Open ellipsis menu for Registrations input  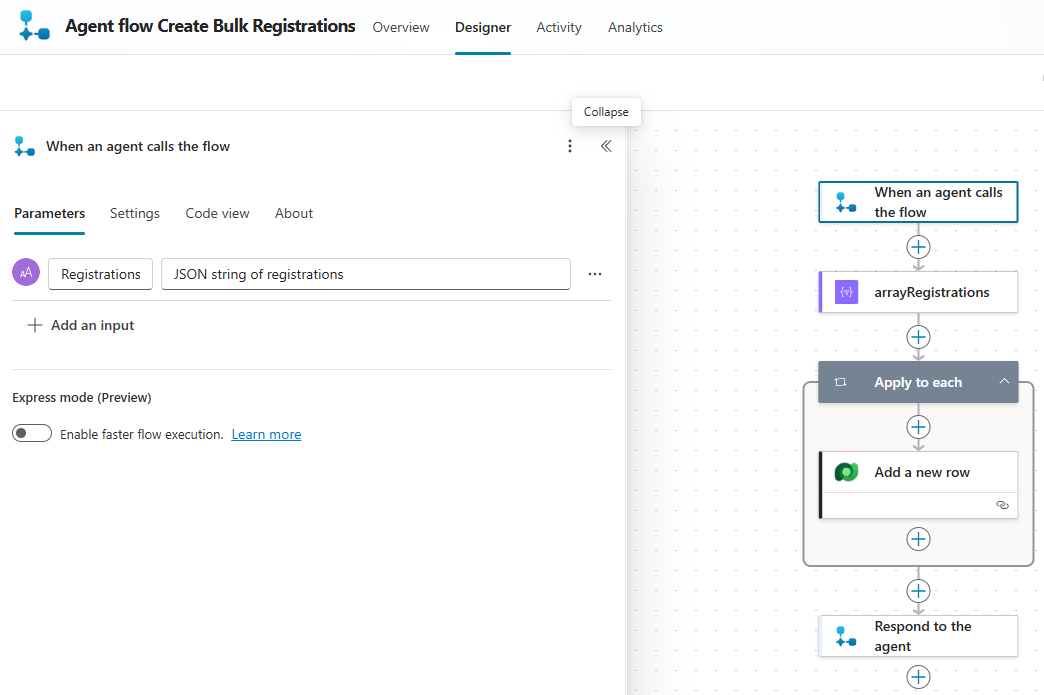pyautogui.click(x=595, y=274)
